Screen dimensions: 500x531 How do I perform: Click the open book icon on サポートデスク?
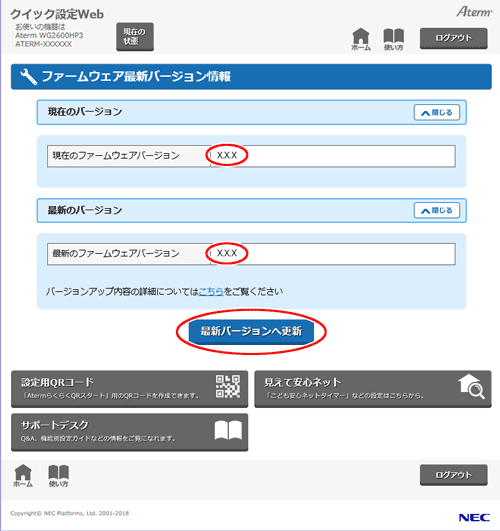[228, 430]
